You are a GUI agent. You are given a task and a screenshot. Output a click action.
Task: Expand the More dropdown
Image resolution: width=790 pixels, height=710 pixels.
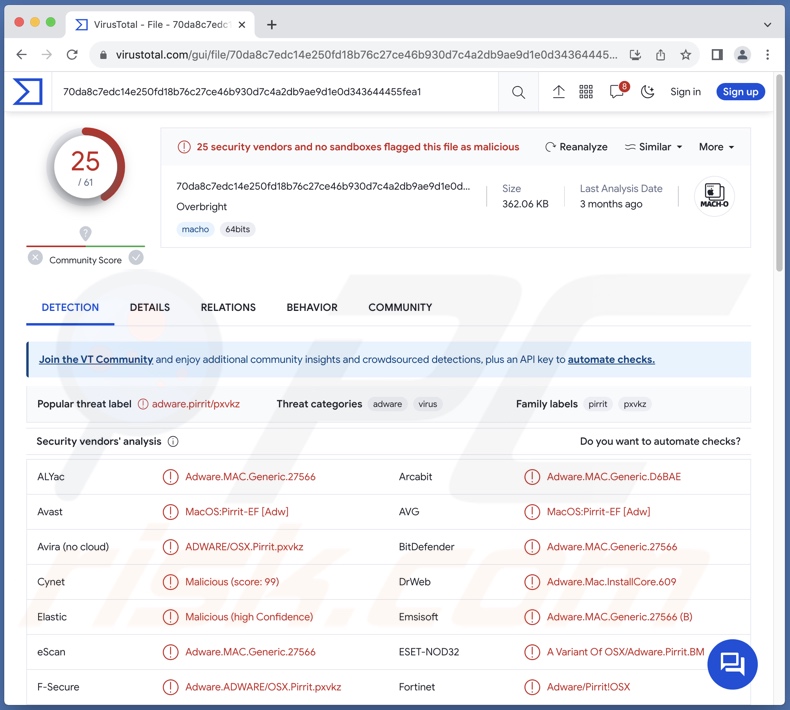pos(716,147)
